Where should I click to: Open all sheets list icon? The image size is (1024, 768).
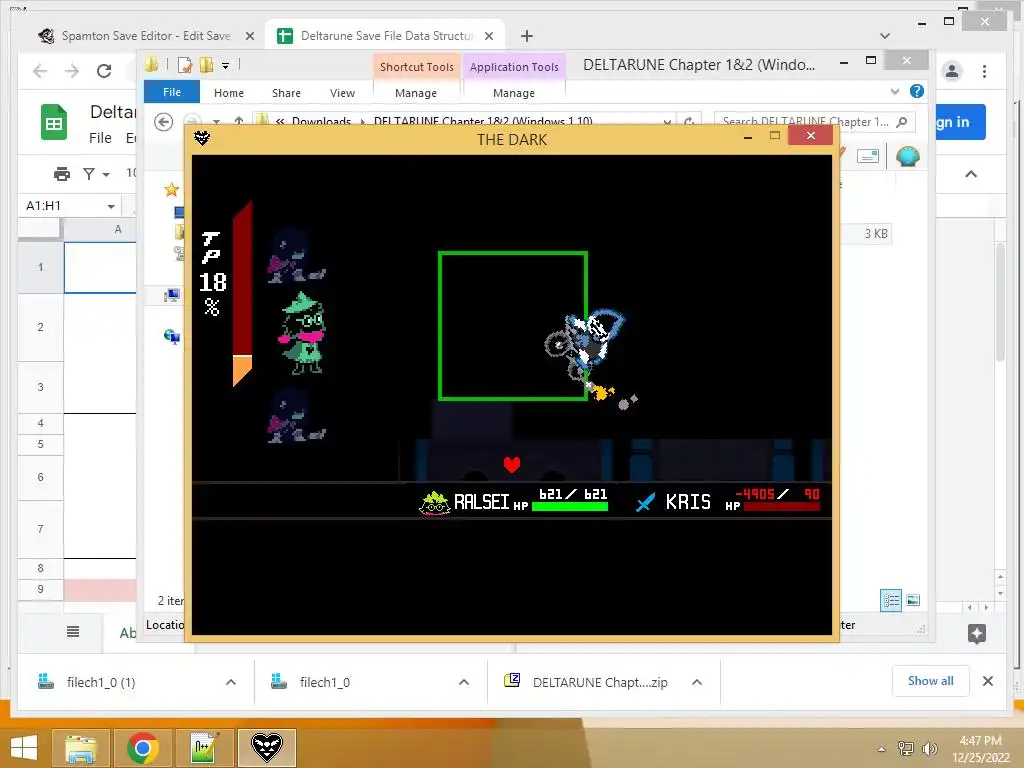tap(73, 632)
